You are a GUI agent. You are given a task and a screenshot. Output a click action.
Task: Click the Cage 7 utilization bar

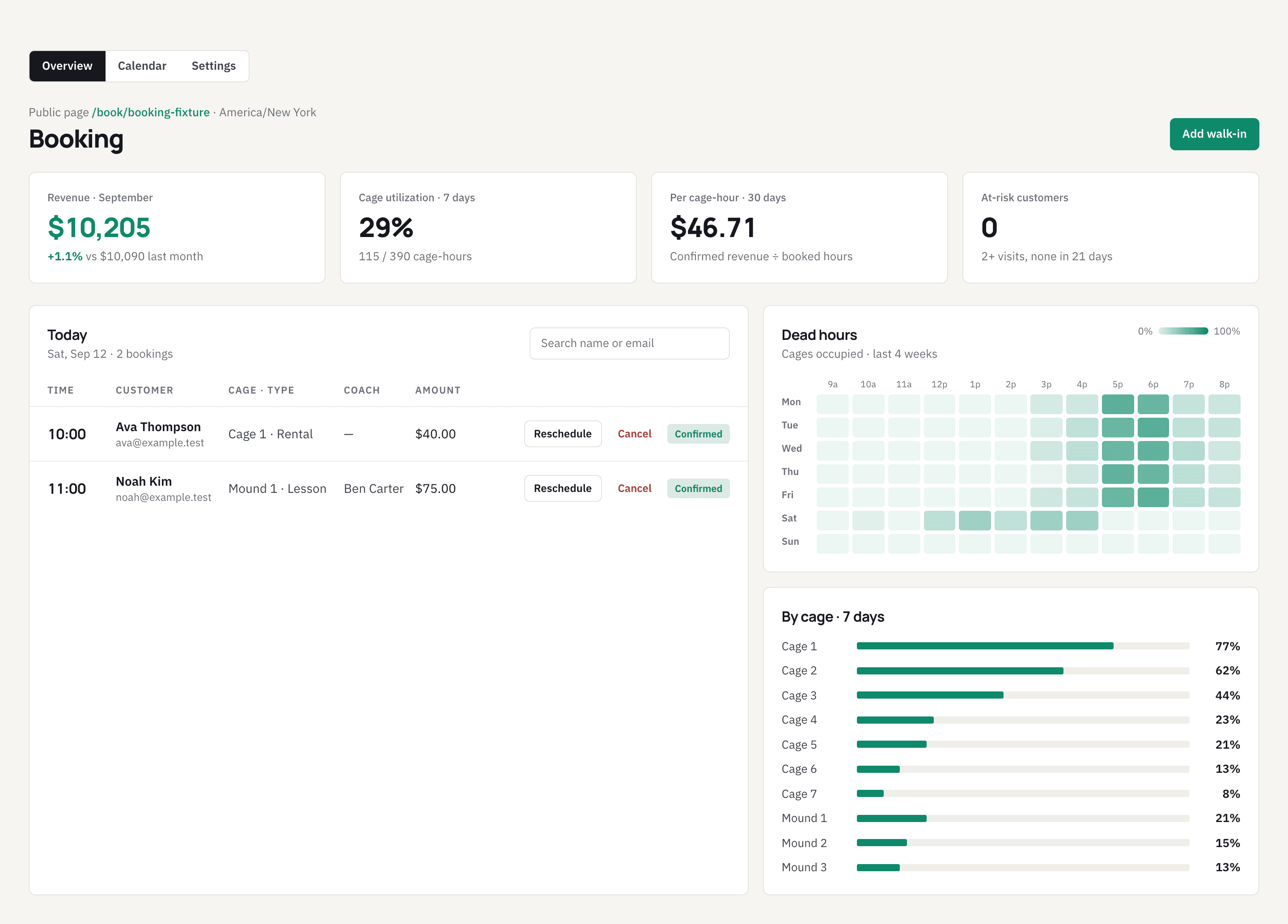click(1023, 793)
